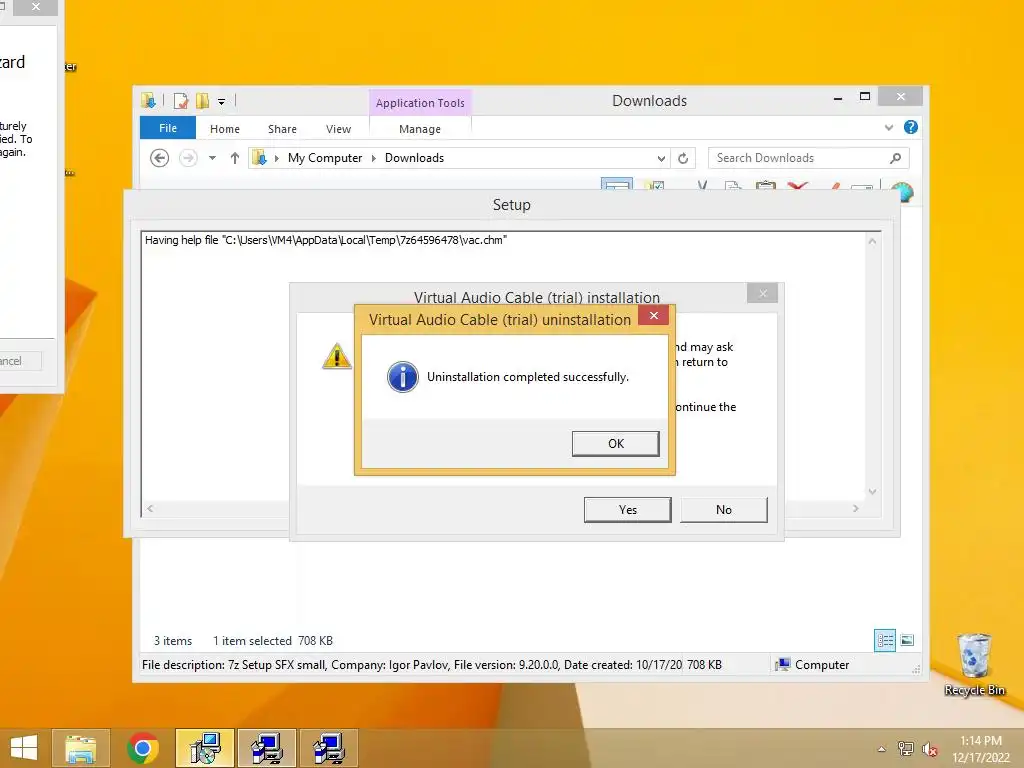
Task: Click OK in the uninstallation dialog
Action: 615,443
